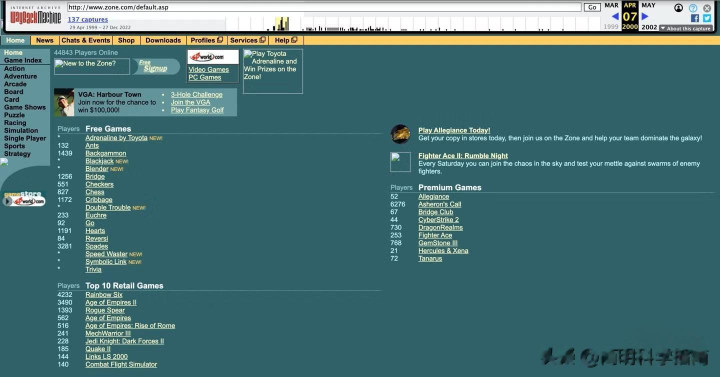Open the 137 captures link
The image size is (720, 377).
coord(88,19)
